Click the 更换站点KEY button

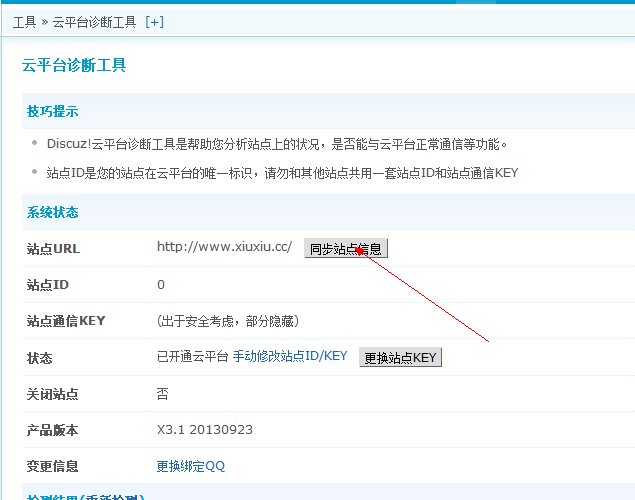(x=400, y=357)
